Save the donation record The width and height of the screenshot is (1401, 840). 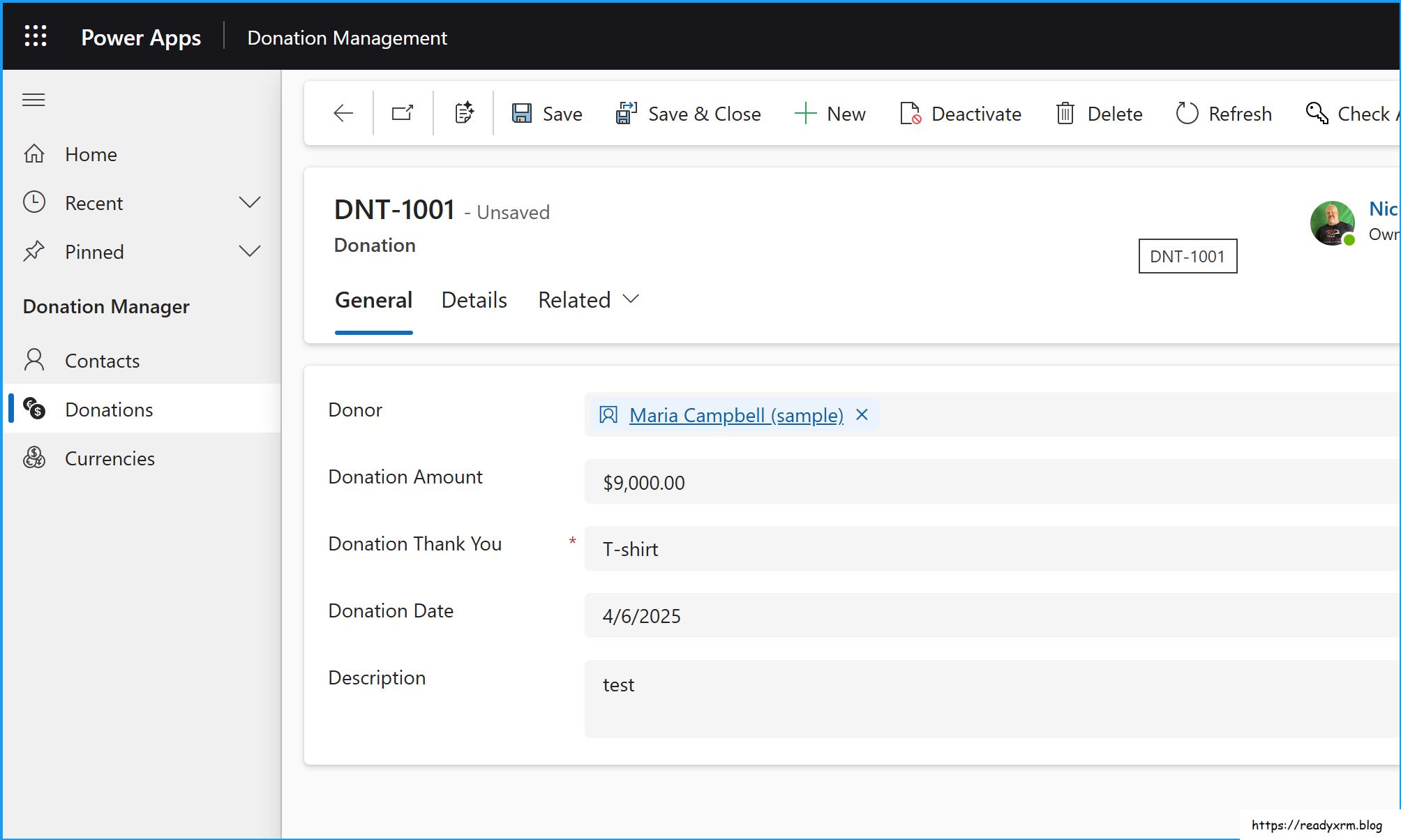[x=547, y=114]
